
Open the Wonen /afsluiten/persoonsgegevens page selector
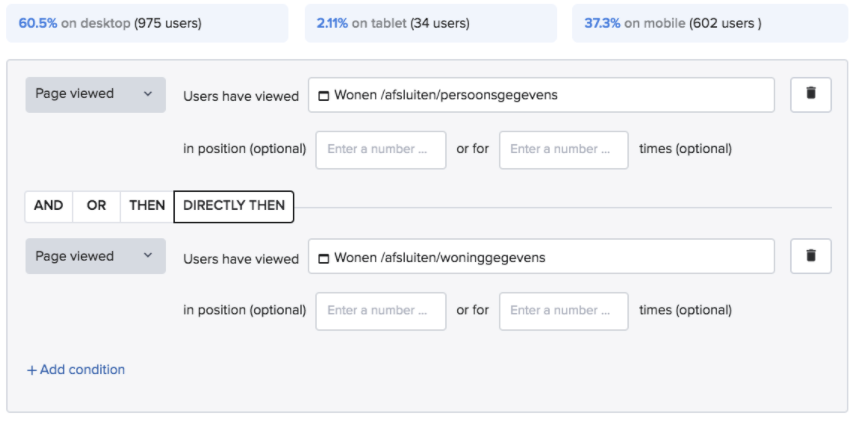click(x=540, y=95)
